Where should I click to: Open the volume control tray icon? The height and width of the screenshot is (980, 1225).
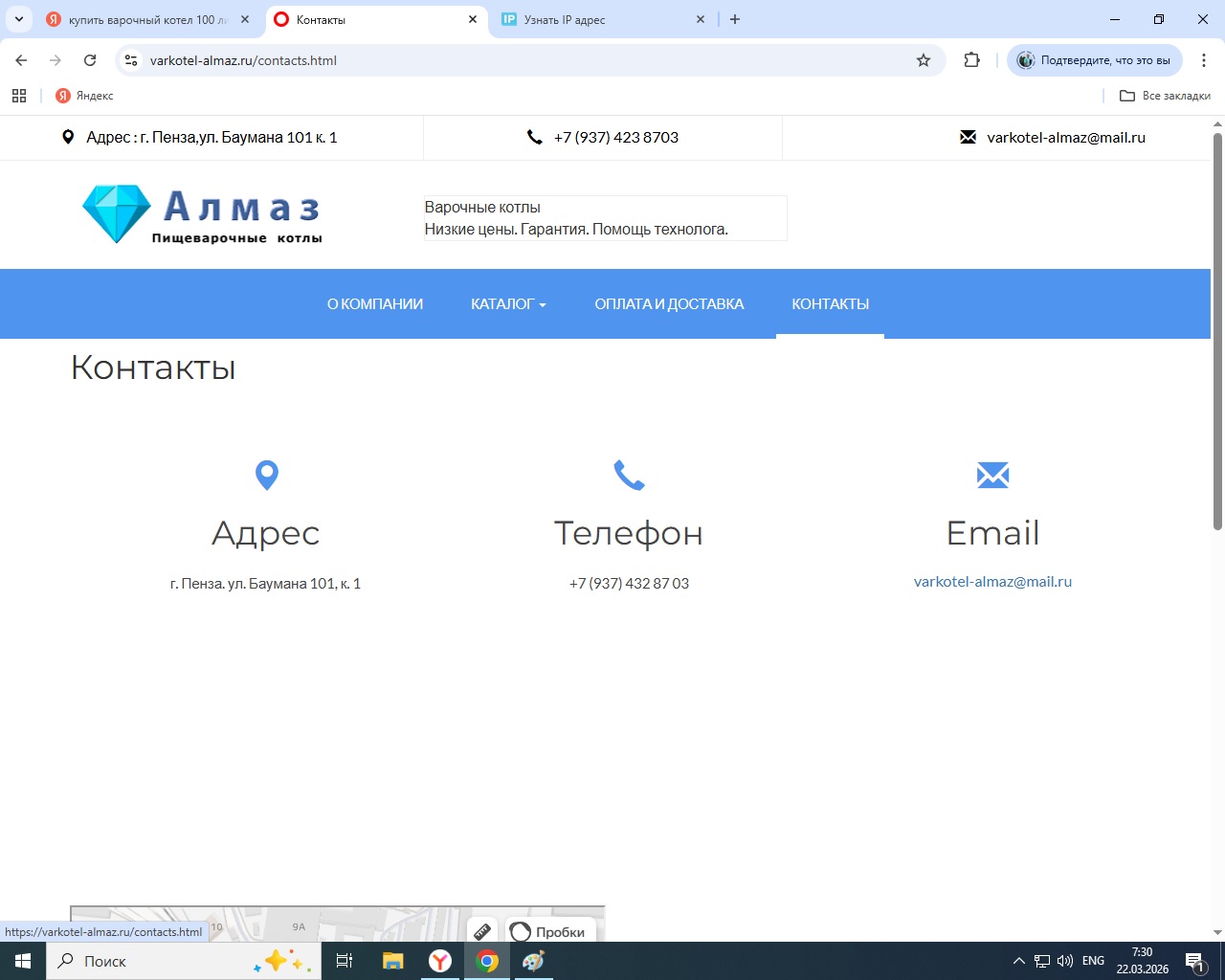click(x=1065, y=961)
